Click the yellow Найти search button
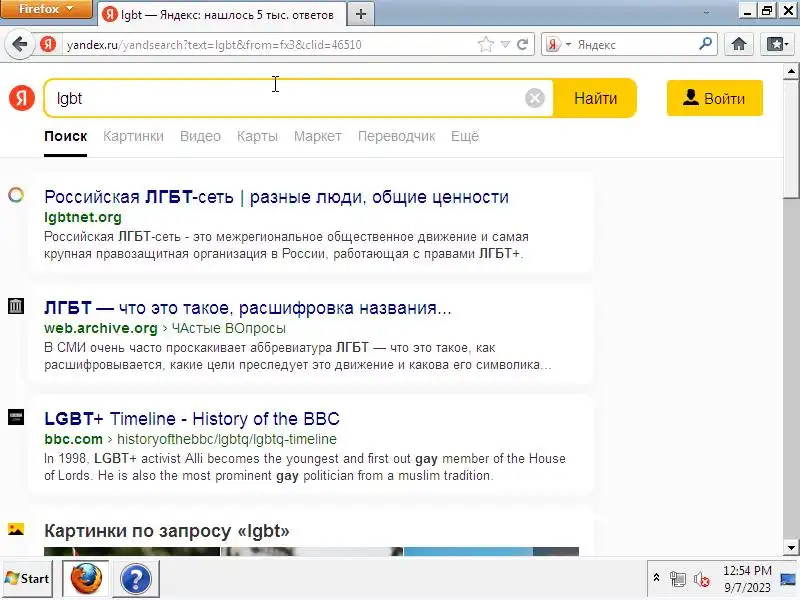 (x=595, y=98)
